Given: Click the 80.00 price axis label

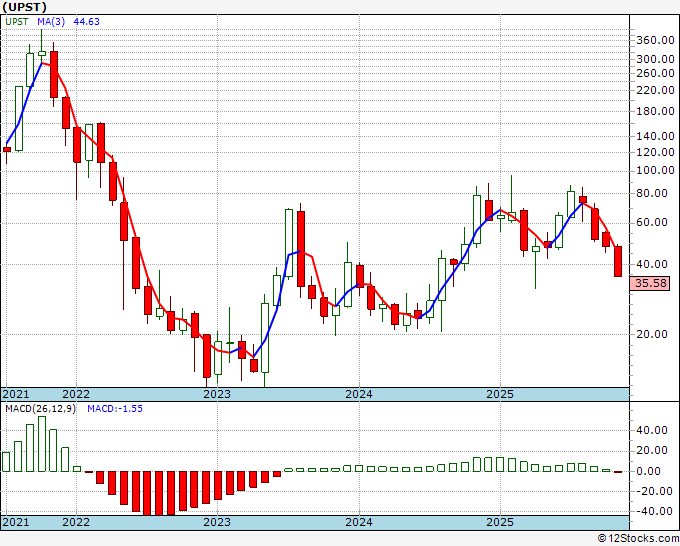Looking at the screenshot, I should [x=652, y=193].
